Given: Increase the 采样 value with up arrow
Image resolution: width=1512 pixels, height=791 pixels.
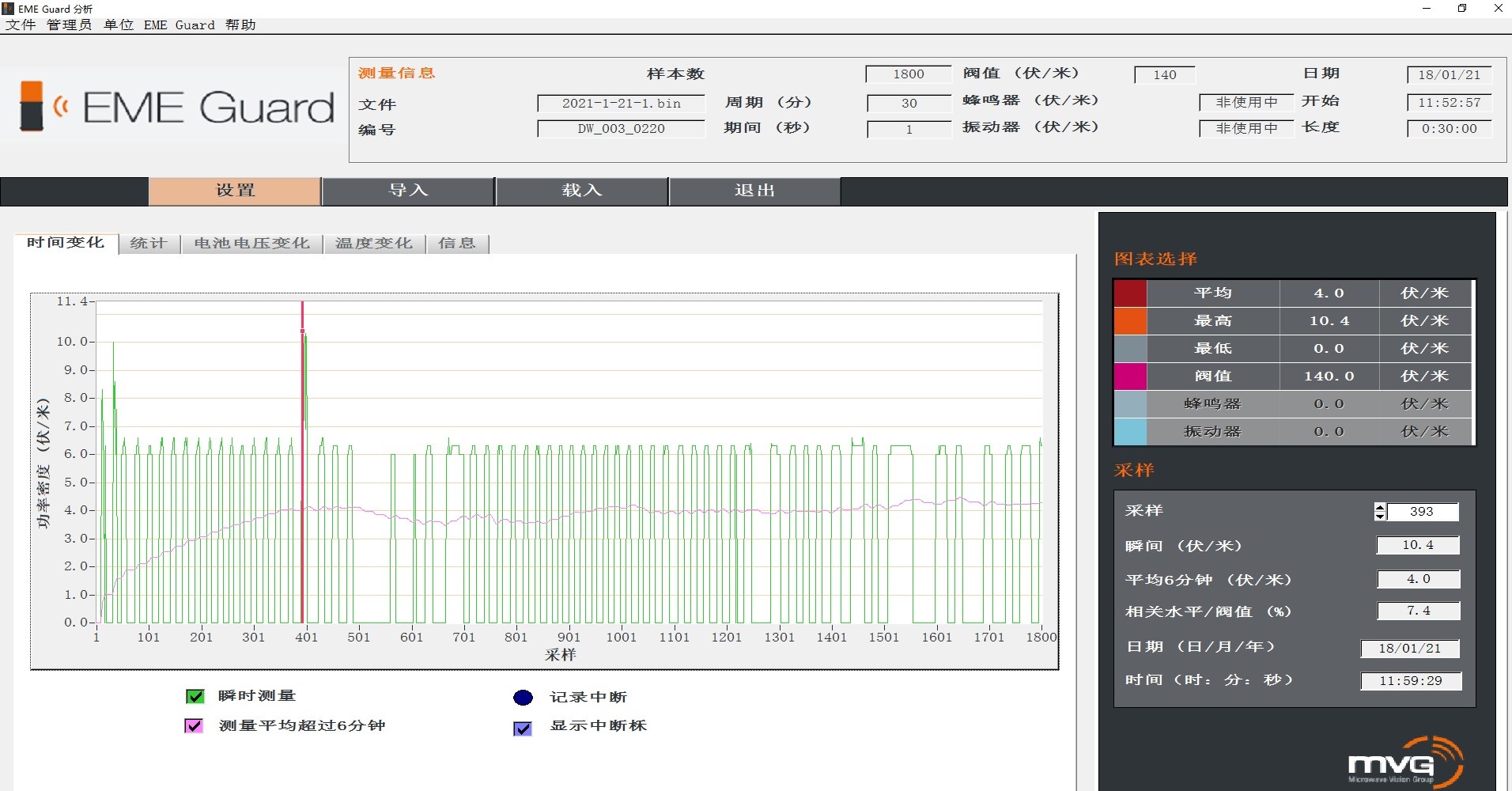Looking at the screenshot, I should [x=1380, y=507].
